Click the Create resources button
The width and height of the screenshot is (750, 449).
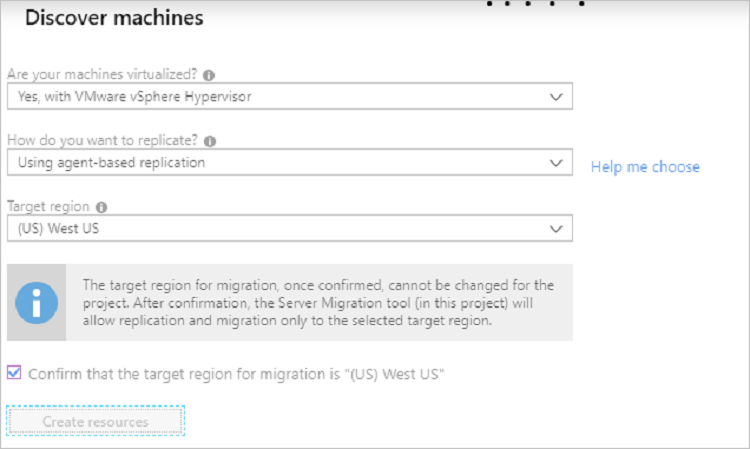(95, 422)
